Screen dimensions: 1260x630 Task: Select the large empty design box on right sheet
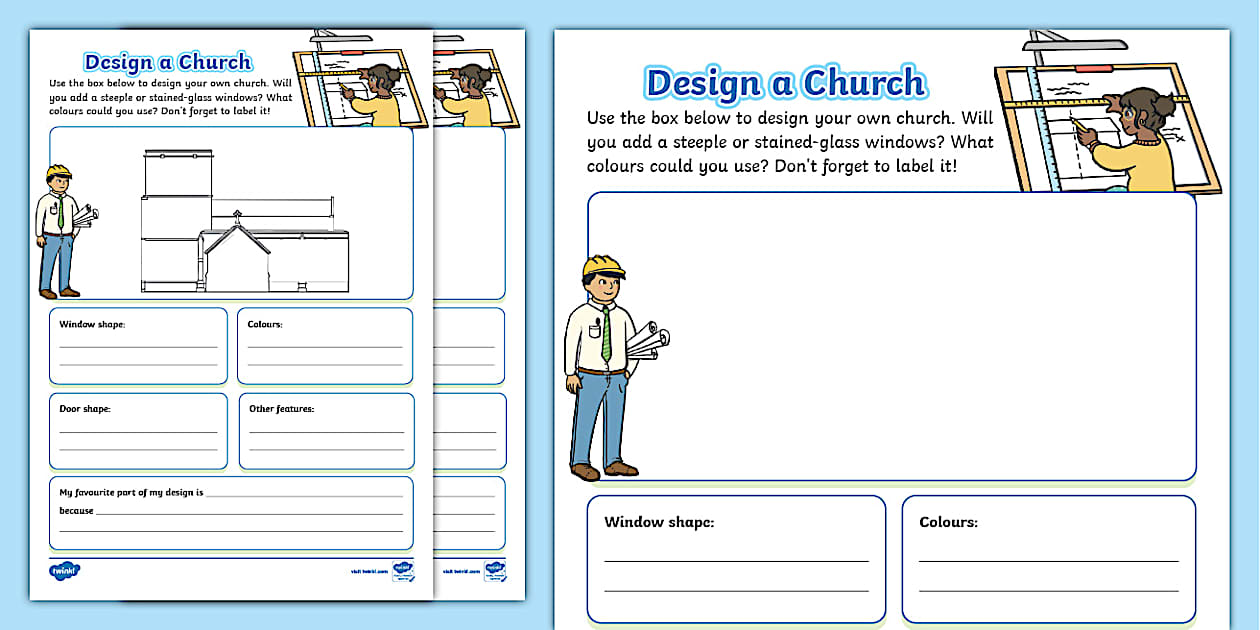900,330
